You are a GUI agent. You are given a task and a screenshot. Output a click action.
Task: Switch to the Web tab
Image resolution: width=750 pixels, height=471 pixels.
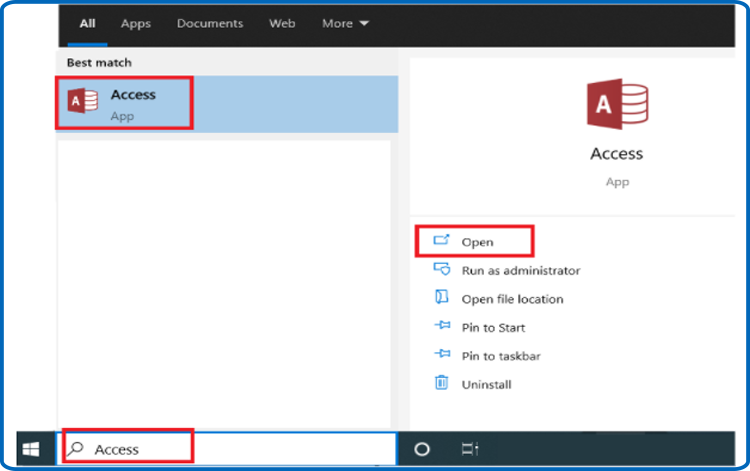(x=282, y=23)
